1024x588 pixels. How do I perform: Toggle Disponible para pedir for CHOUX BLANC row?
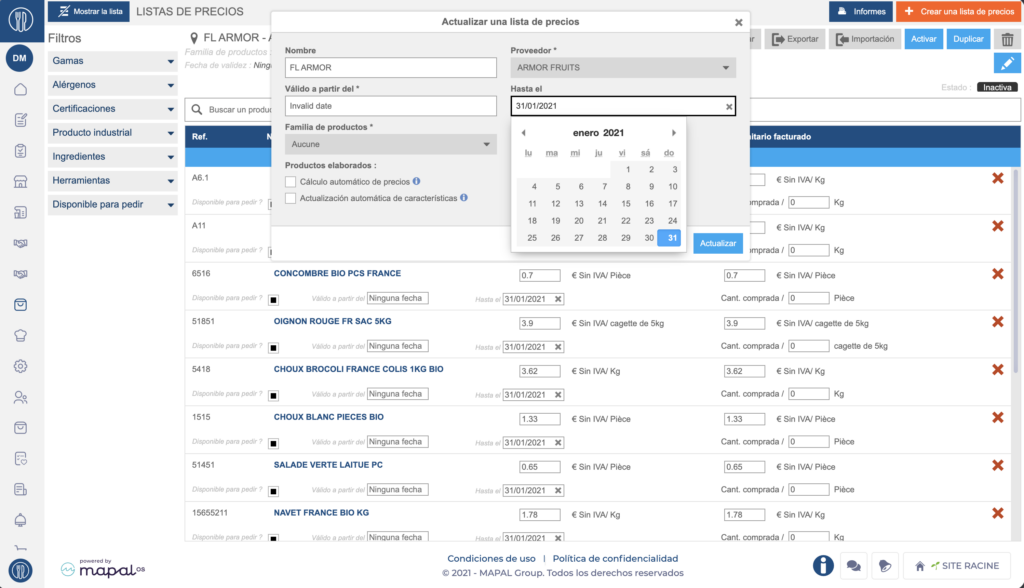click(x=274, y=443)
